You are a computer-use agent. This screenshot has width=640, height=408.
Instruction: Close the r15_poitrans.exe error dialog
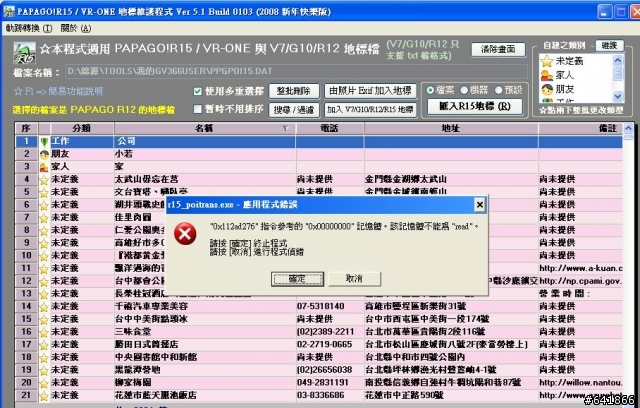point(480,204)
